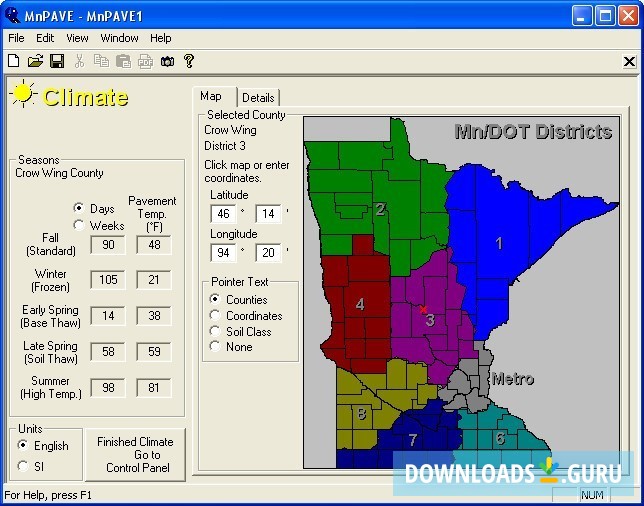Click Late Spring days field showing 58
Image resolution: width=644 pixels, height=506 pixels.
click(x=108, y=352)
